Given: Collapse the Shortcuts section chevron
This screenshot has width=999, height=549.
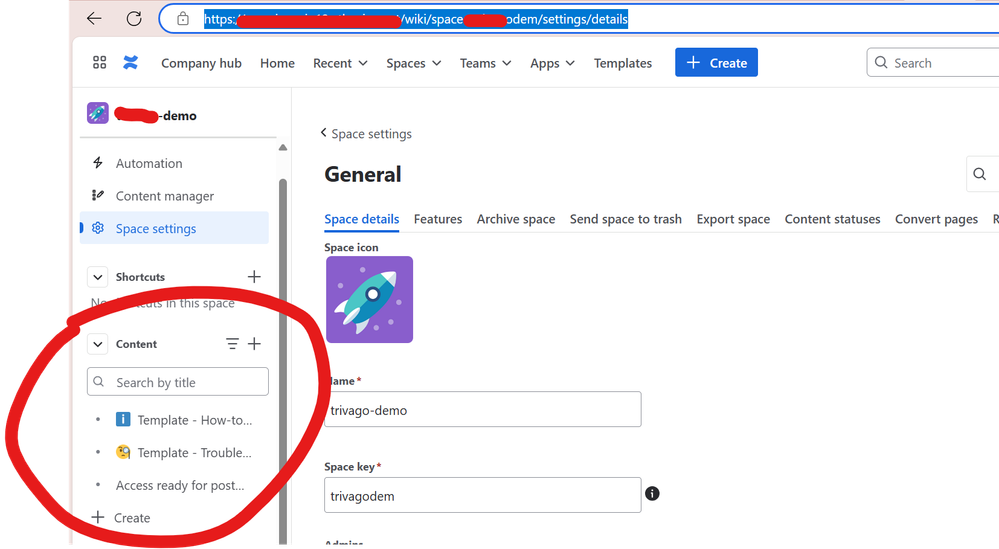Looking at the screenshot, I should coord(97,277).
